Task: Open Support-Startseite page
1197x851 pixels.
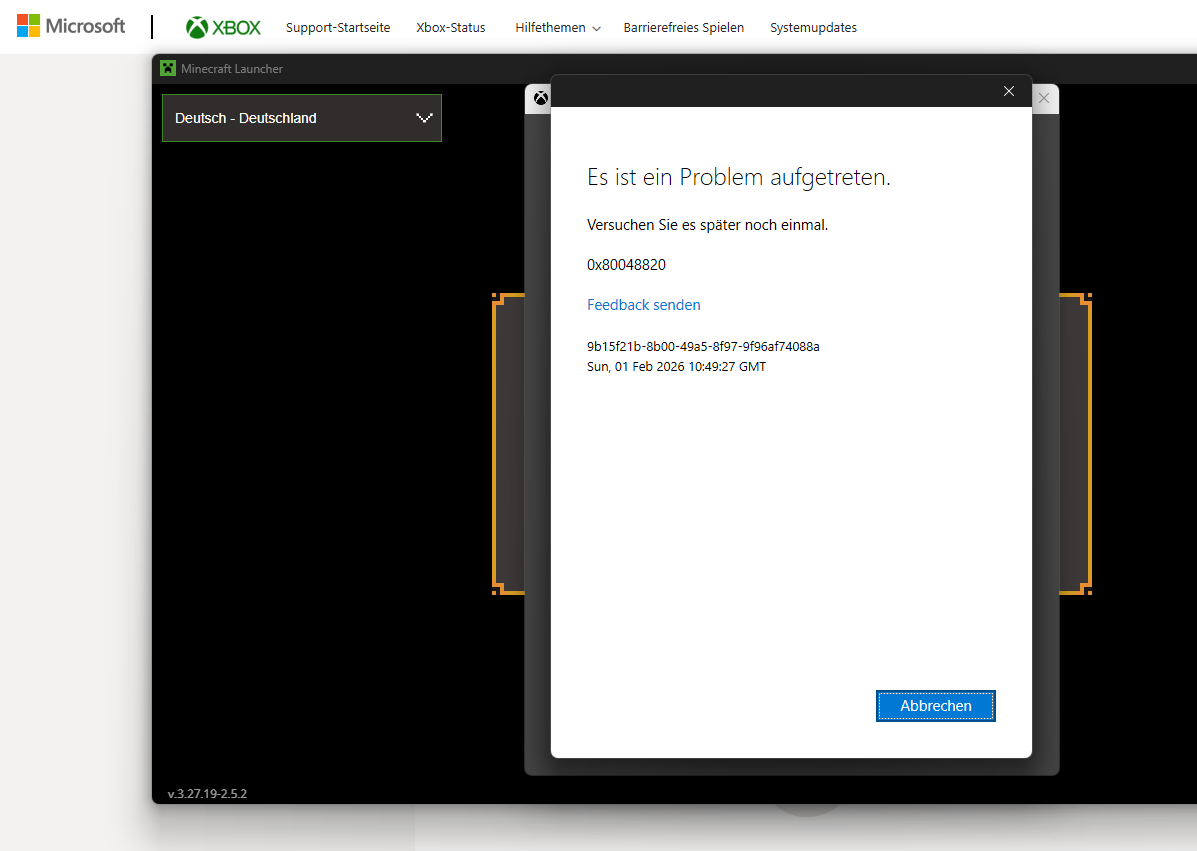Action: pos(337,27)
